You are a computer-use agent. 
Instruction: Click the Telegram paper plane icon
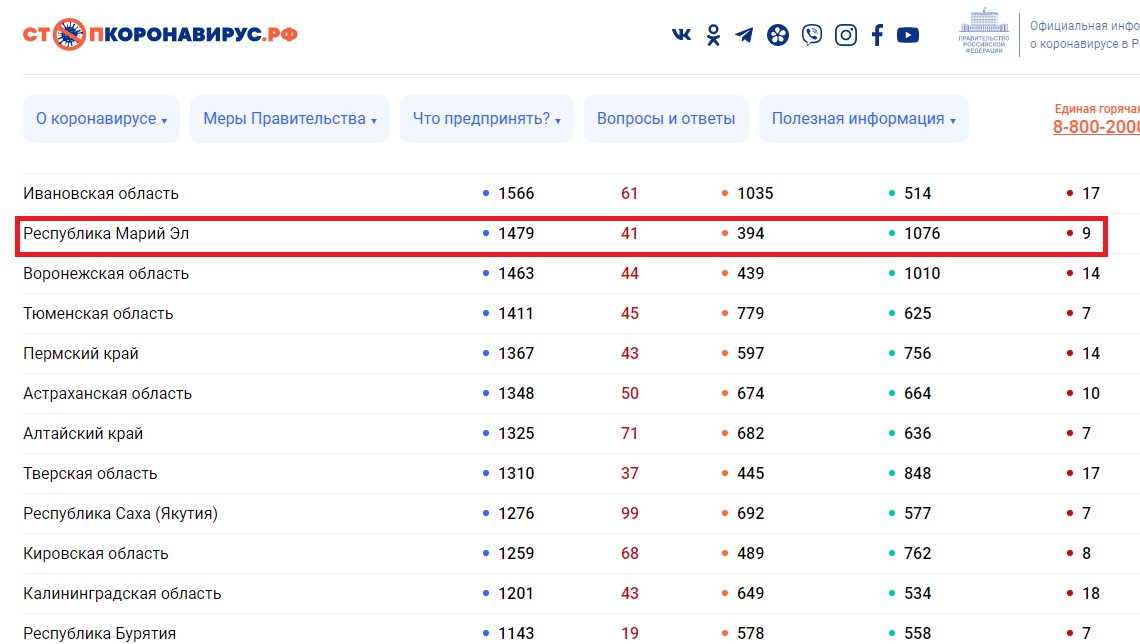point(744,35)
